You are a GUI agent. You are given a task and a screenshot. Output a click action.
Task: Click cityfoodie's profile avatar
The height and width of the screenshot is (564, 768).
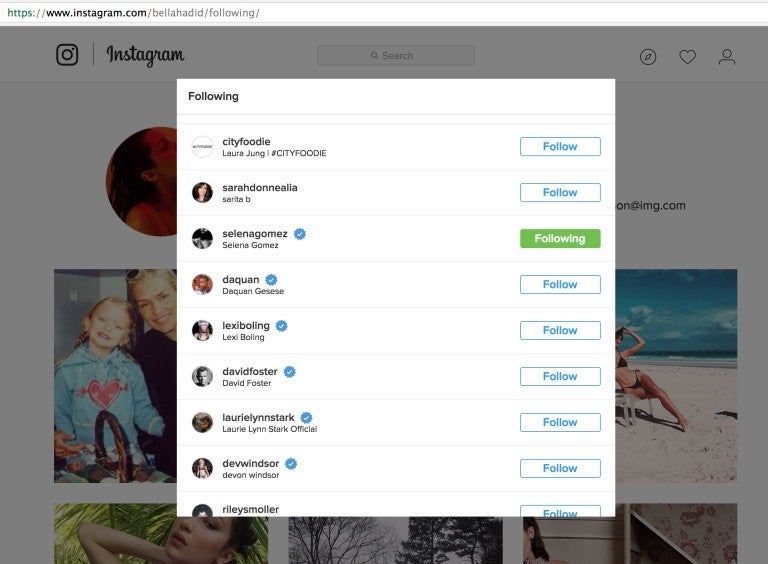point(202,146)
